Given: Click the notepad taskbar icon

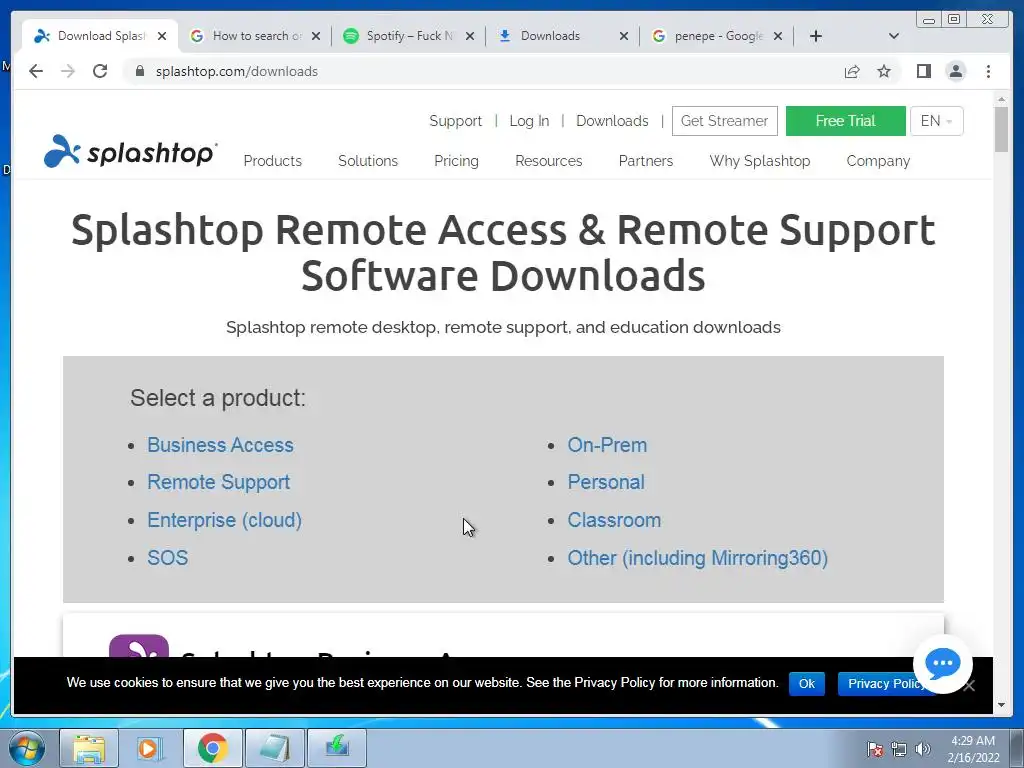Looking at the screenshot, I should click(x=274, y=748).
